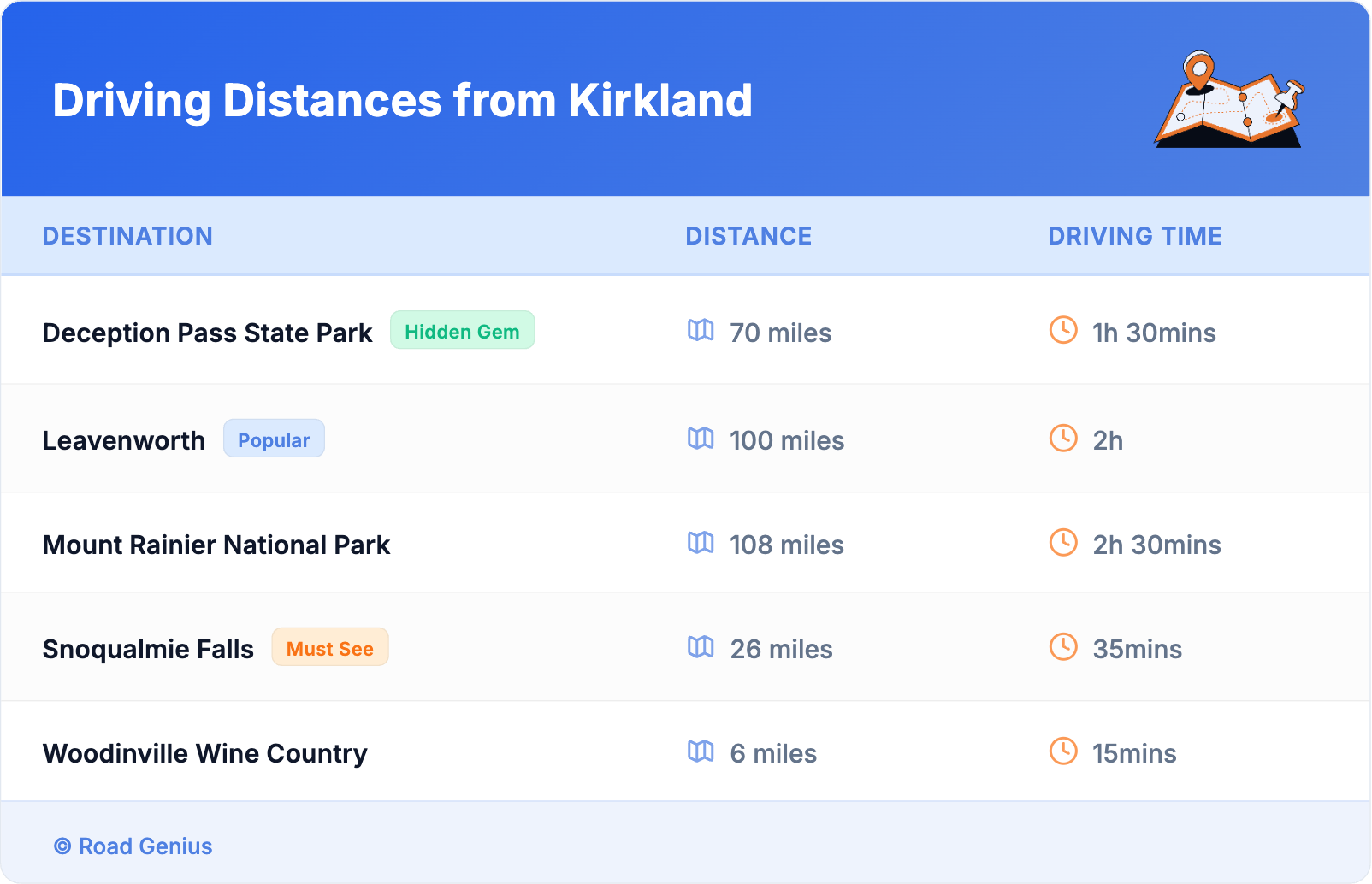Click the Driving Distances from Kirkland title
The image size is (1372, 884).
pyautogui.click(x=402, y=101)
